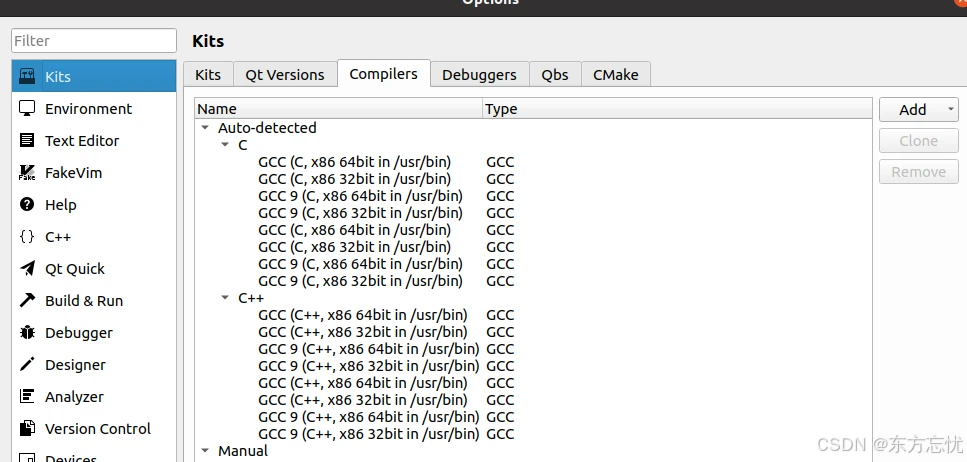Open the Environment settings monitor icon
The width and height of the screenshot is (967, 462).
tap(27, 109)
